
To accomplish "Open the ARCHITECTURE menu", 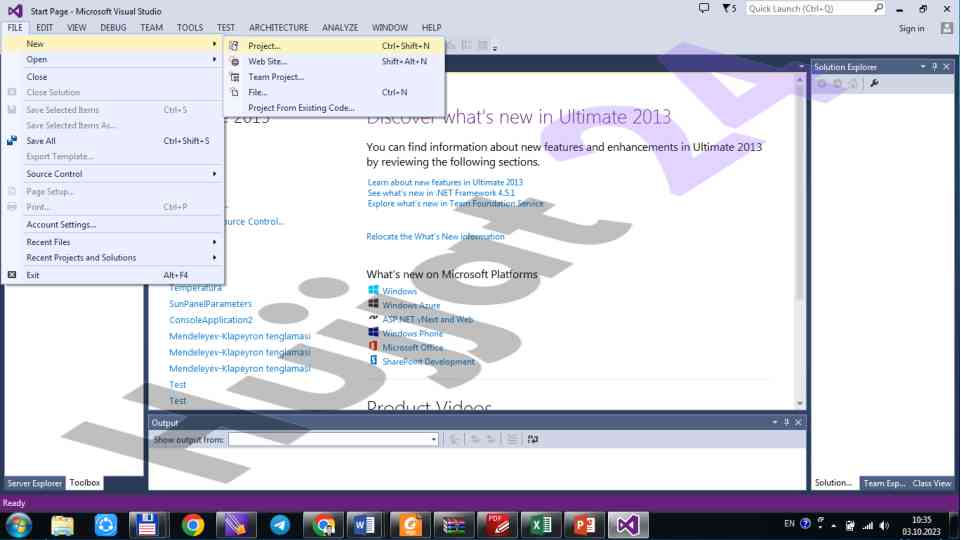I will pyautogui.click(x=278, y=28).
